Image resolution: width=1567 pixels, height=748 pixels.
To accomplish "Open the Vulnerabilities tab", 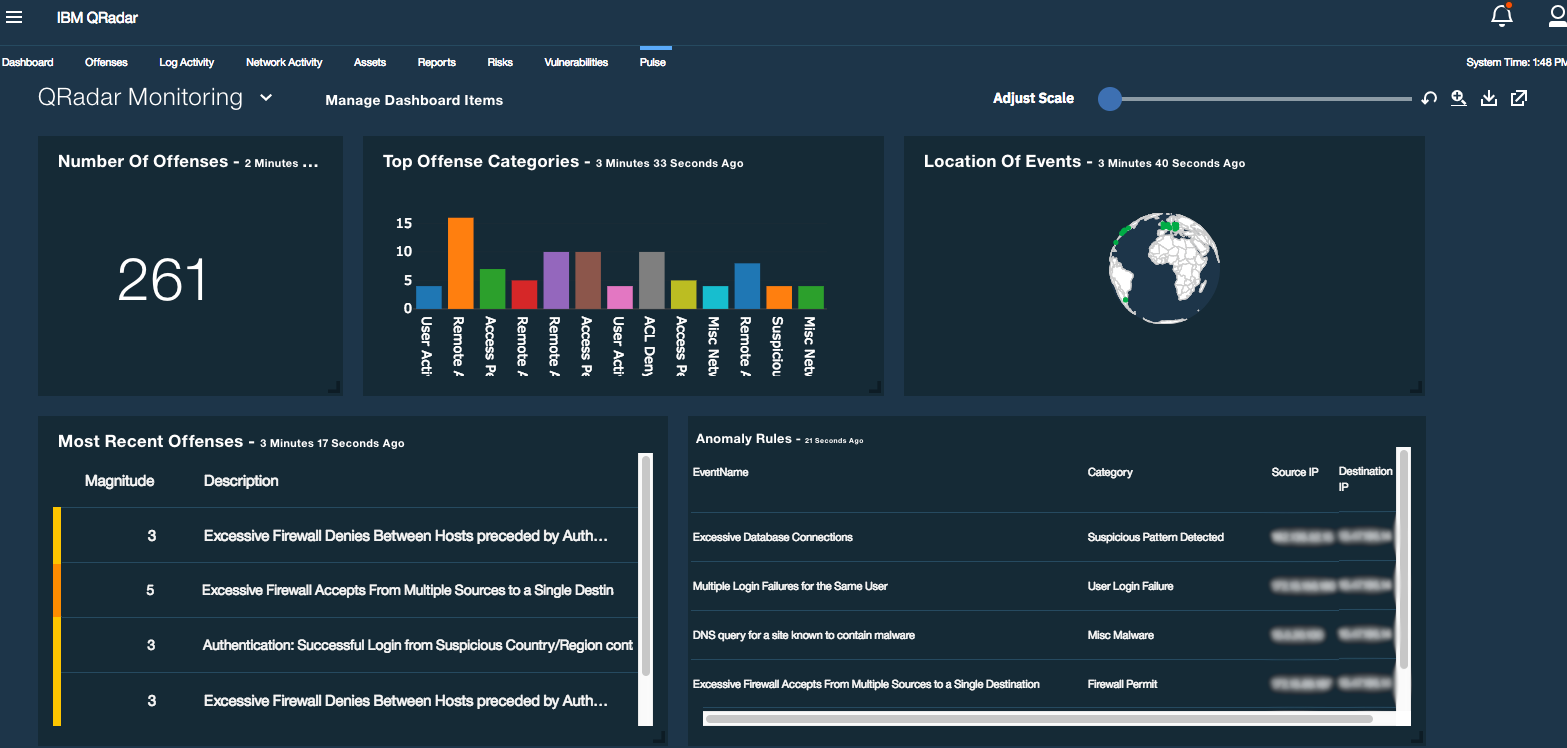I will (x=575, y=62).
